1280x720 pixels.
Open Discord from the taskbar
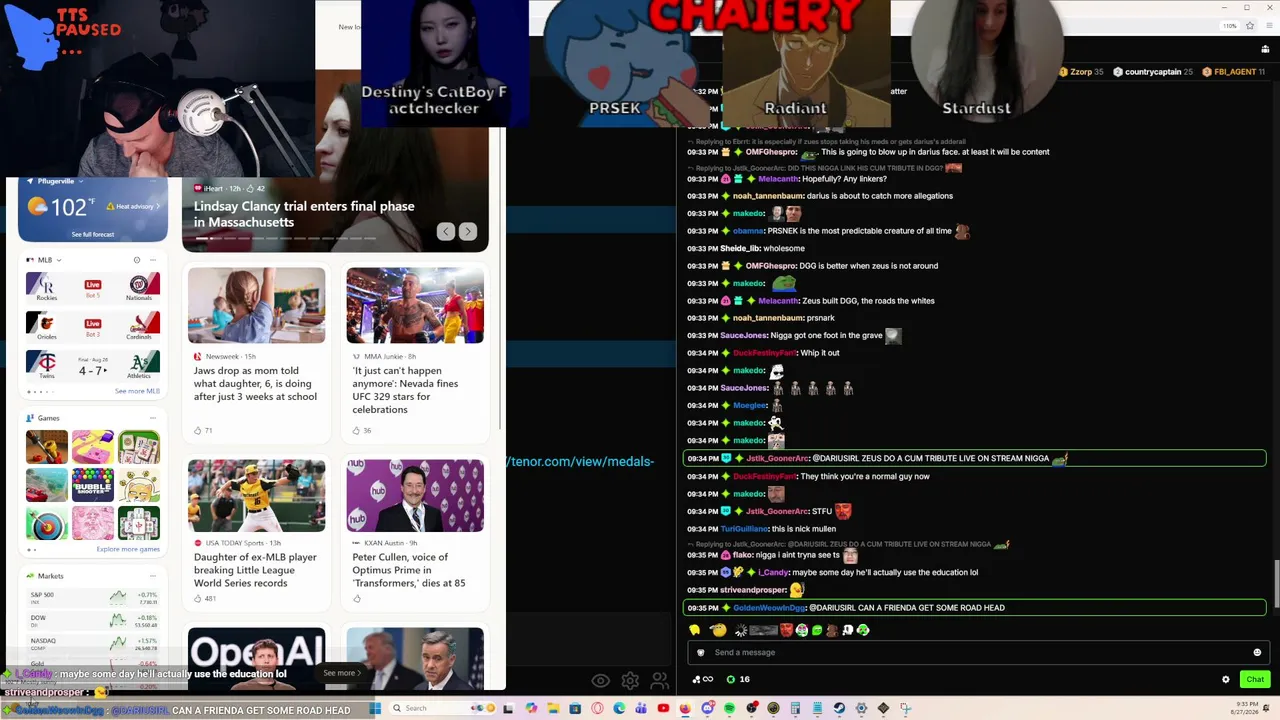point(707,708)
